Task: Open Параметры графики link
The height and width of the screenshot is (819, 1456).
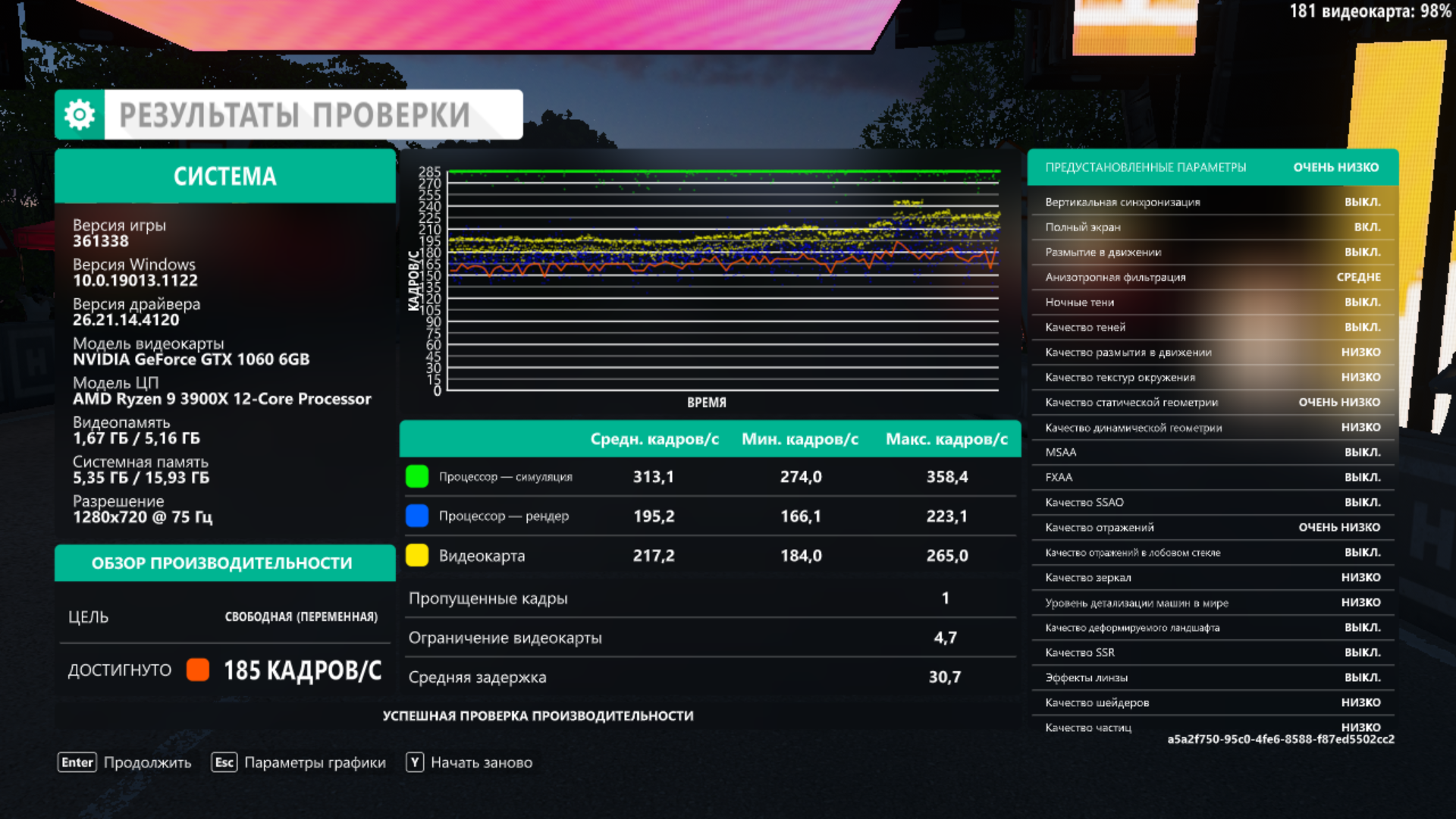Action: click(314, 762)
